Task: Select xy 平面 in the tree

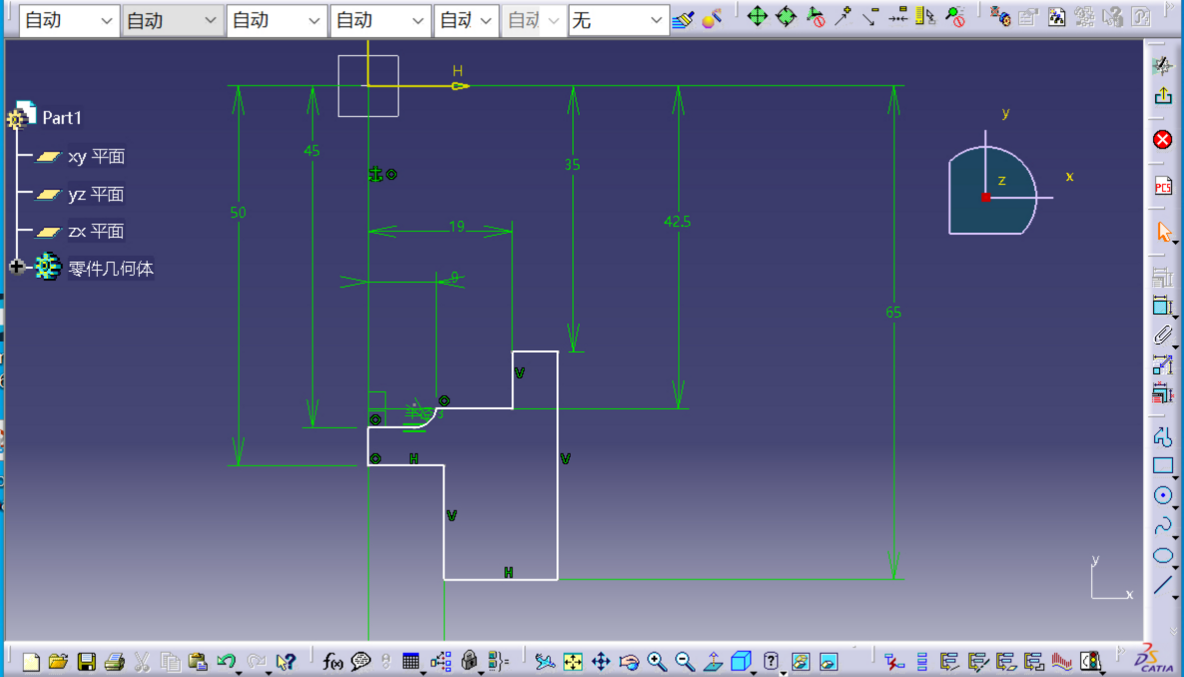Action: 95,157
